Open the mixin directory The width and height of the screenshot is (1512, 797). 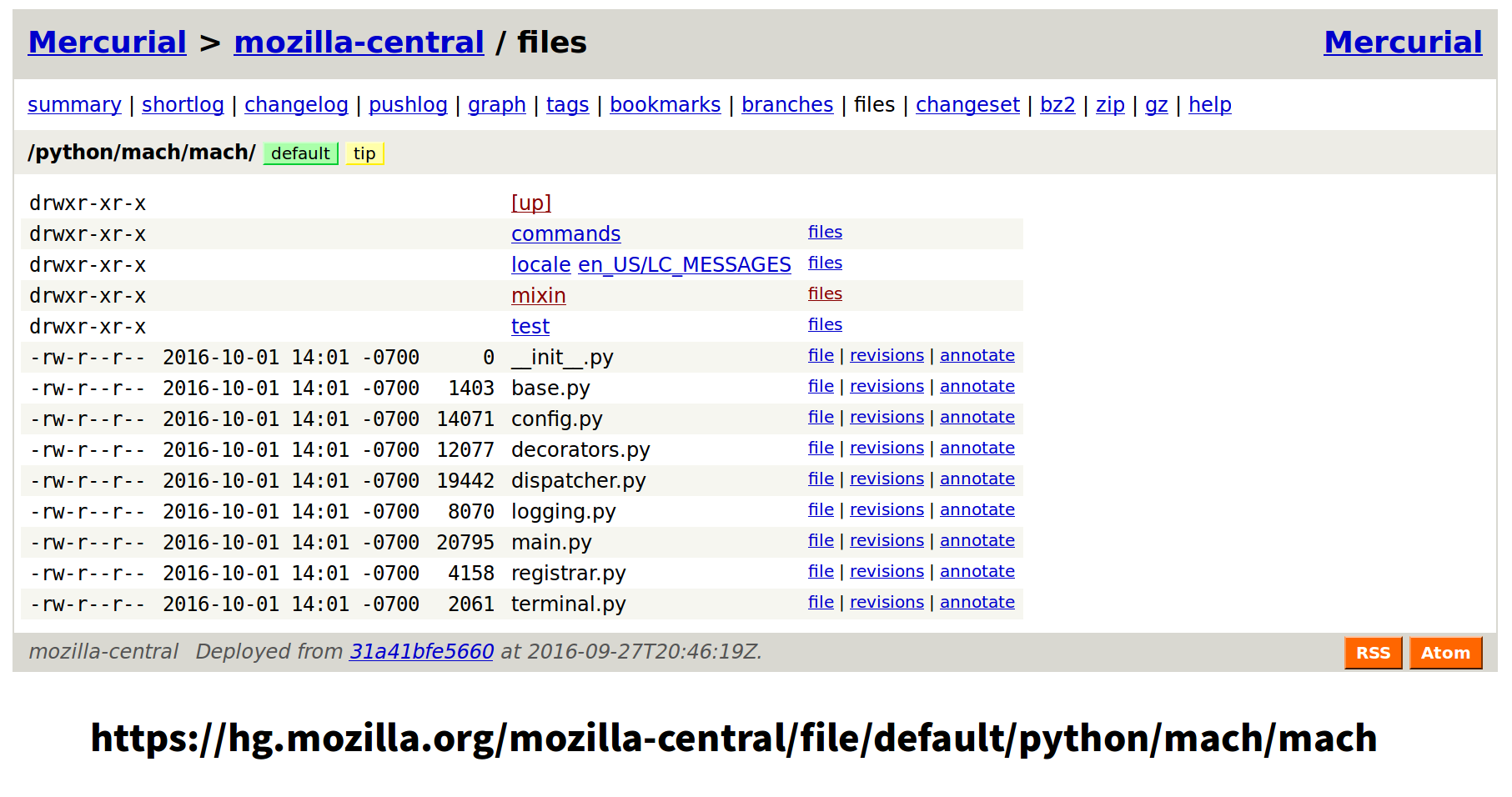coord(538,296)
